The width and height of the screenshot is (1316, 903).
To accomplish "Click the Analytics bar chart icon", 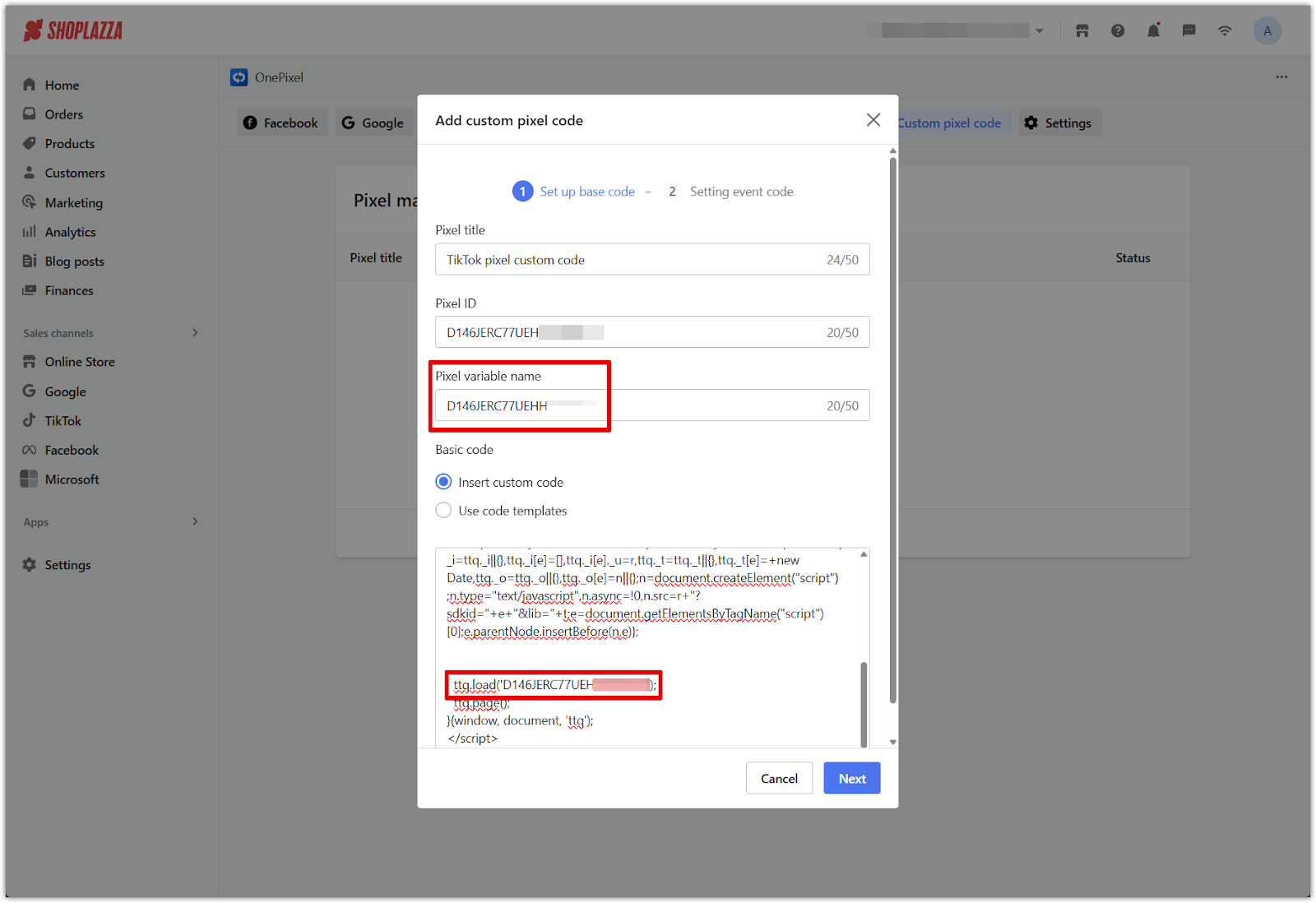I will coord(30,232).
